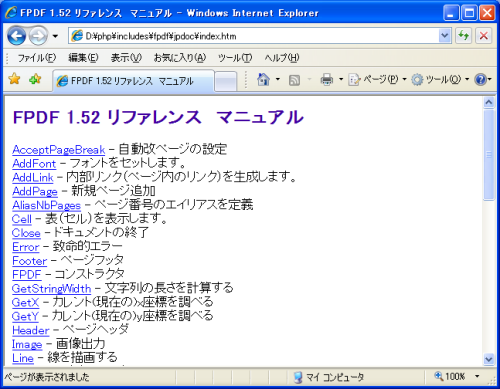Refresh the page with green arrows icon

click(464, 35)
